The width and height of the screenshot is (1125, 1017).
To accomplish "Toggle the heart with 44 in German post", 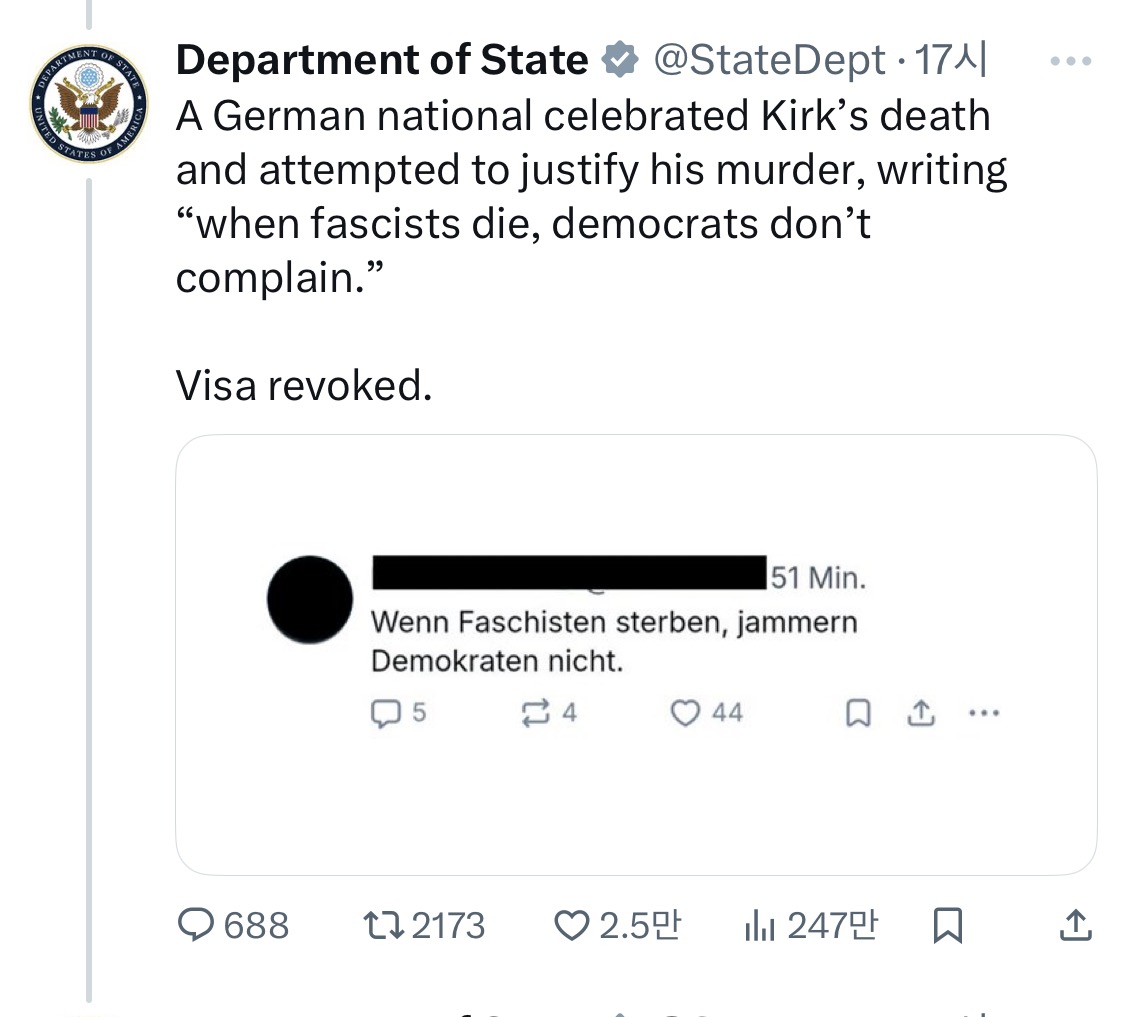I will pos(685,712).
